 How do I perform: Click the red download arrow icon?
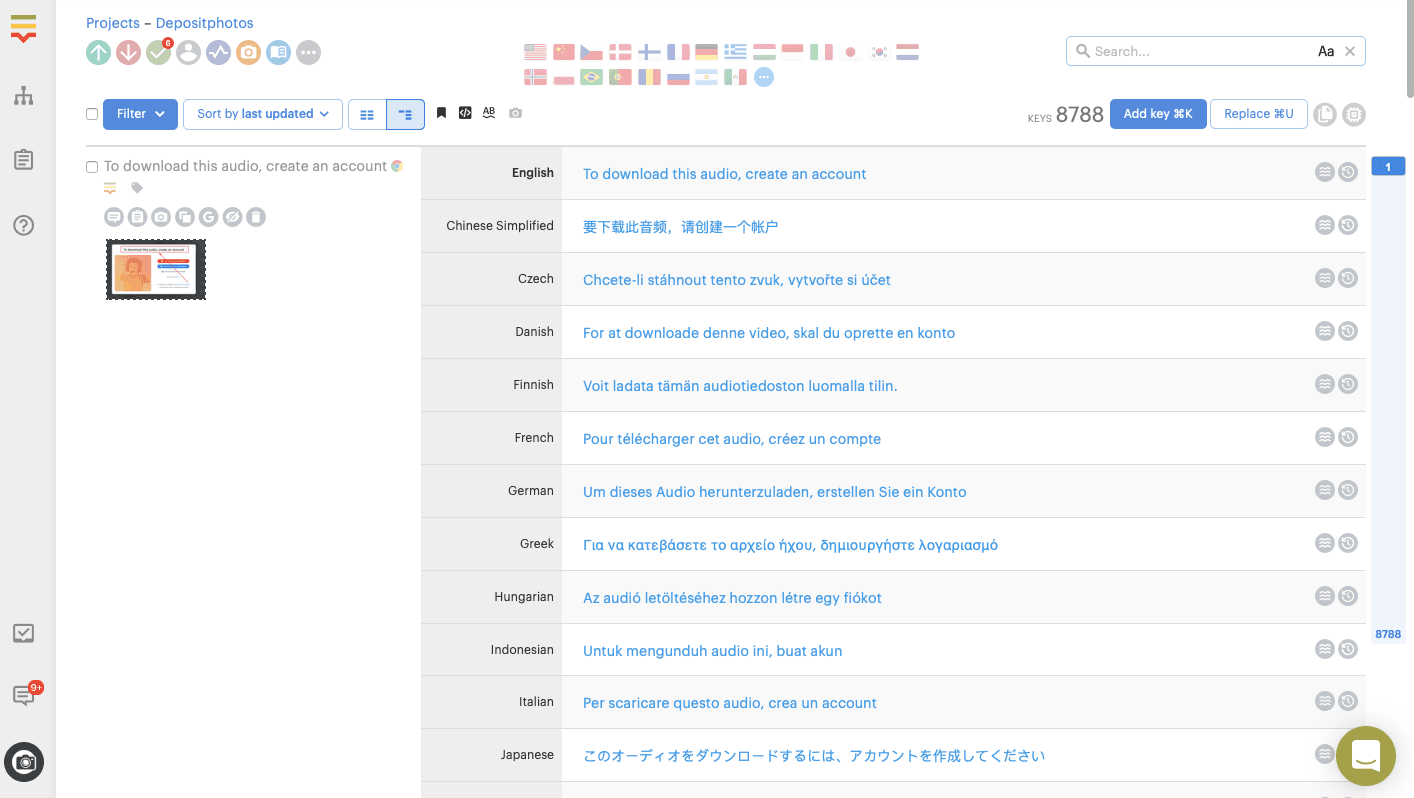tap(128, 52)
